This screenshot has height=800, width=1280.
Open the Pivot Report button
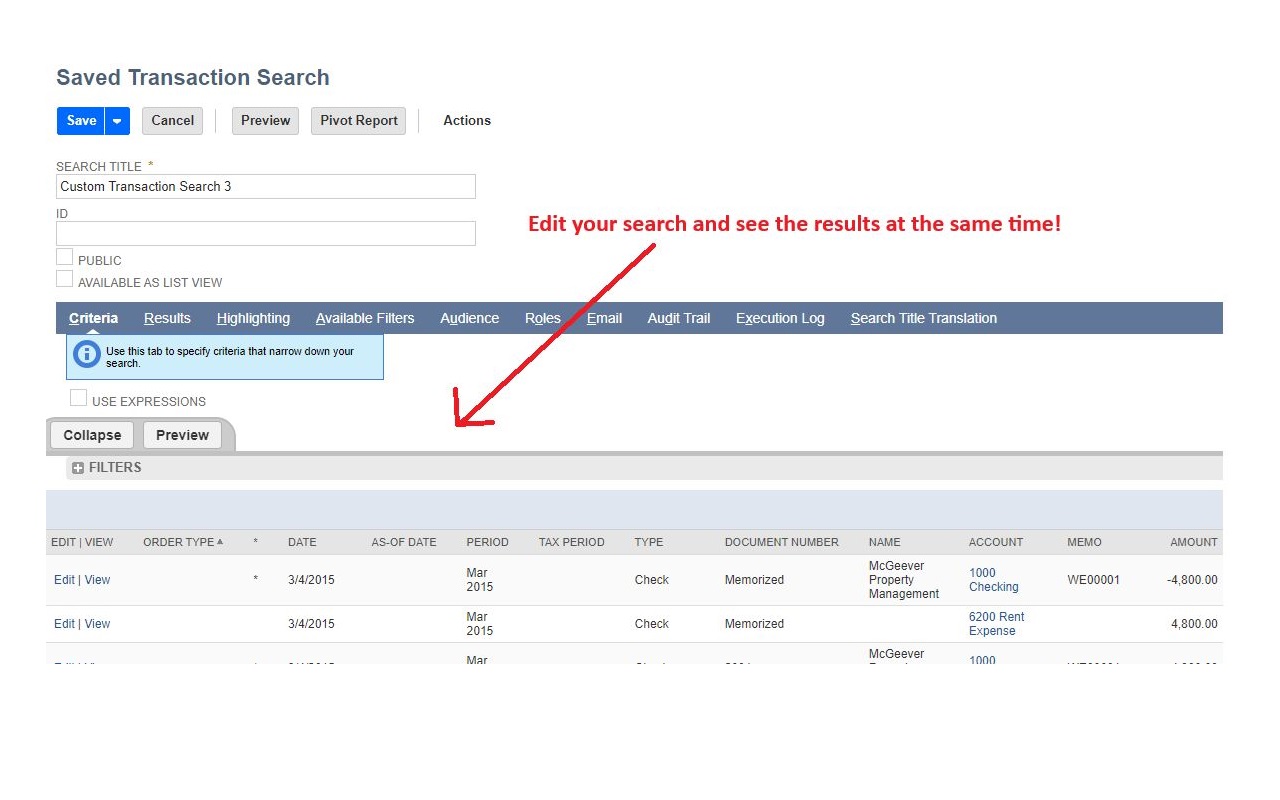tap(359, 120)
